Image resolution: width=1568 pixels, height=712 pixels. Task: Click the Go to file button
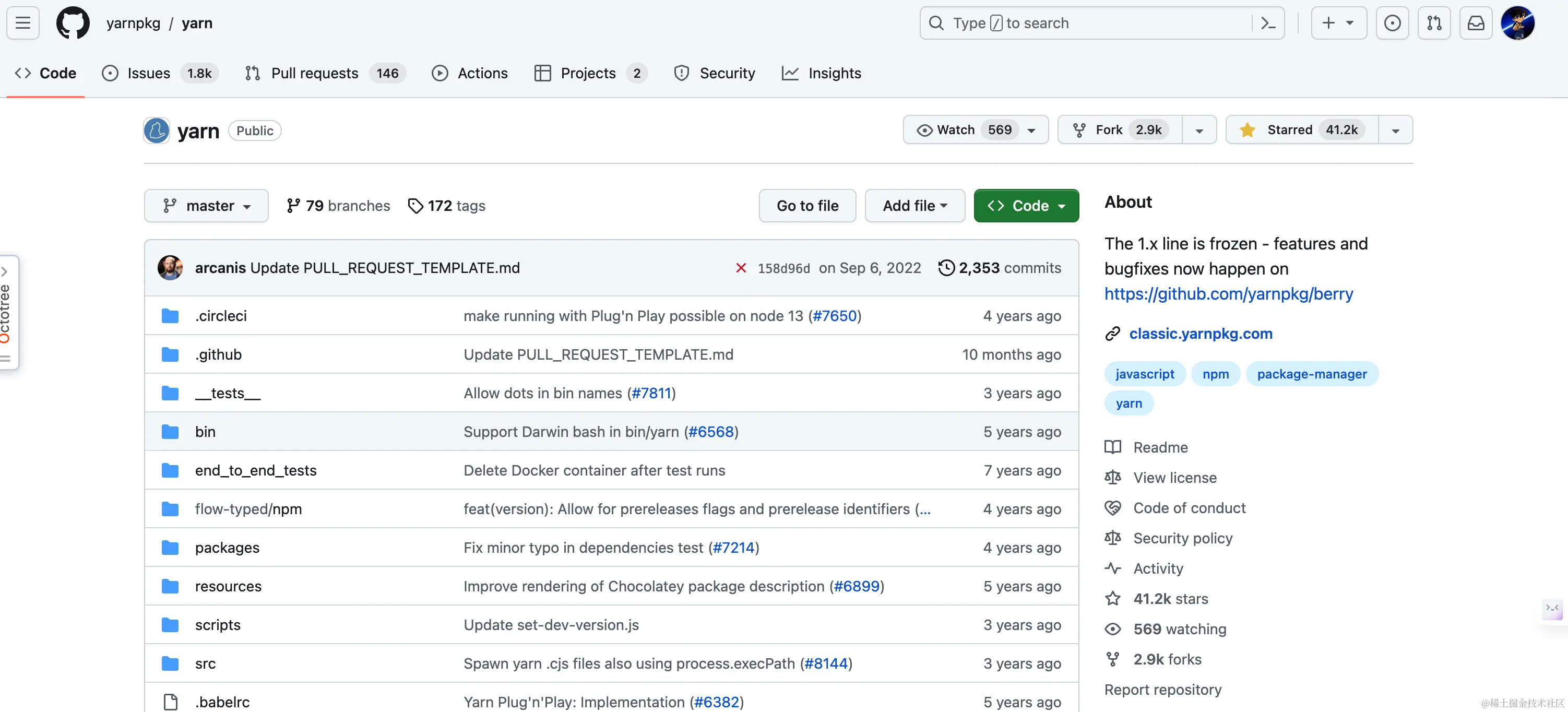pyautogui.click(x=806, y=206)
